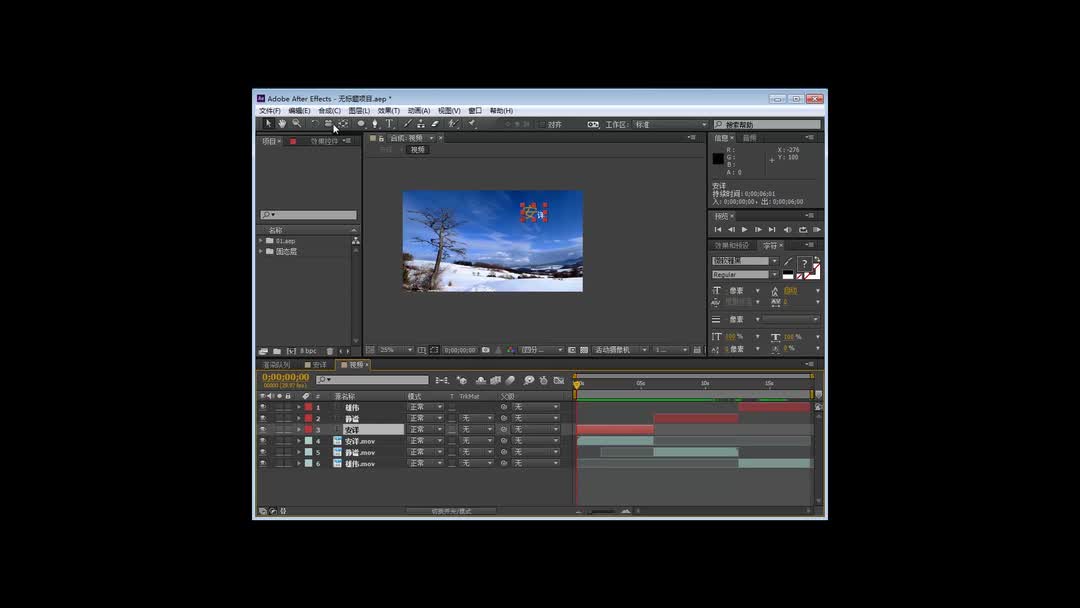The width and height of the screenshot is (1080, 608).
Task: Hide layer 2 using its eye icon
Action: point(262,419)
